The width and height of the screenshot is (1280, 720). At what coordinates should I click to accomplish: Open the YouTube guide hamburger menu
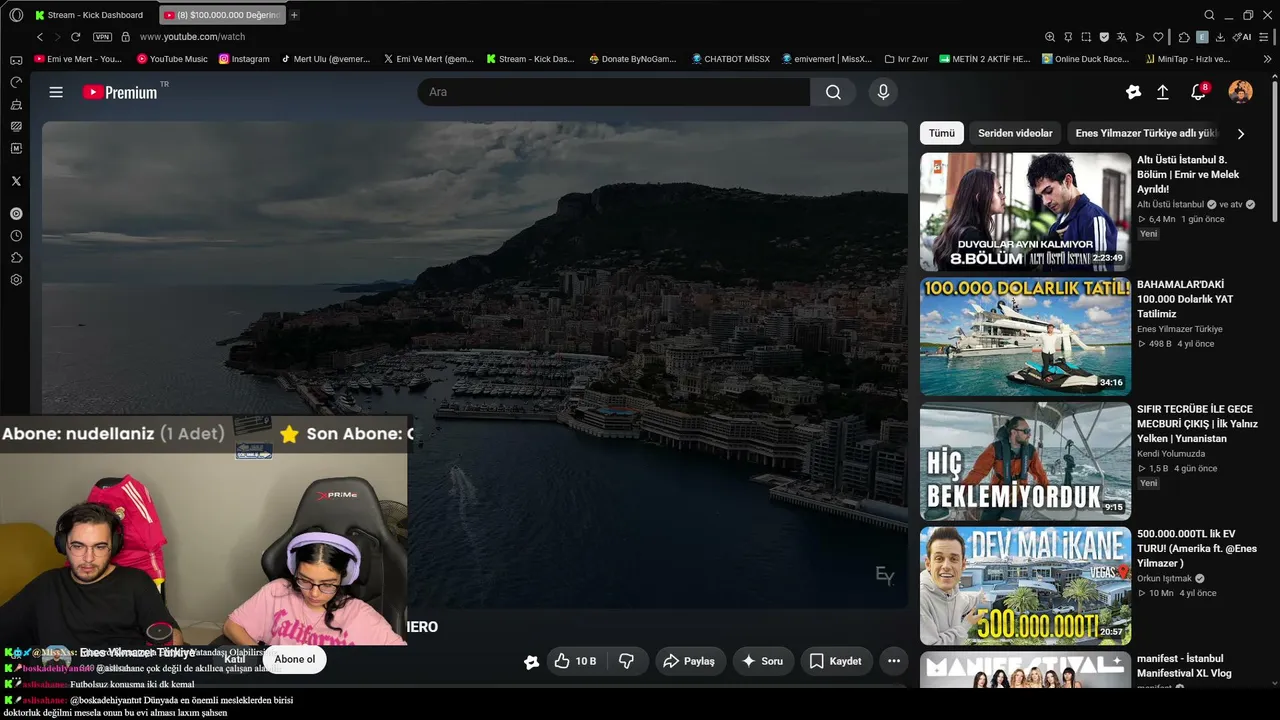coord(56,92)
